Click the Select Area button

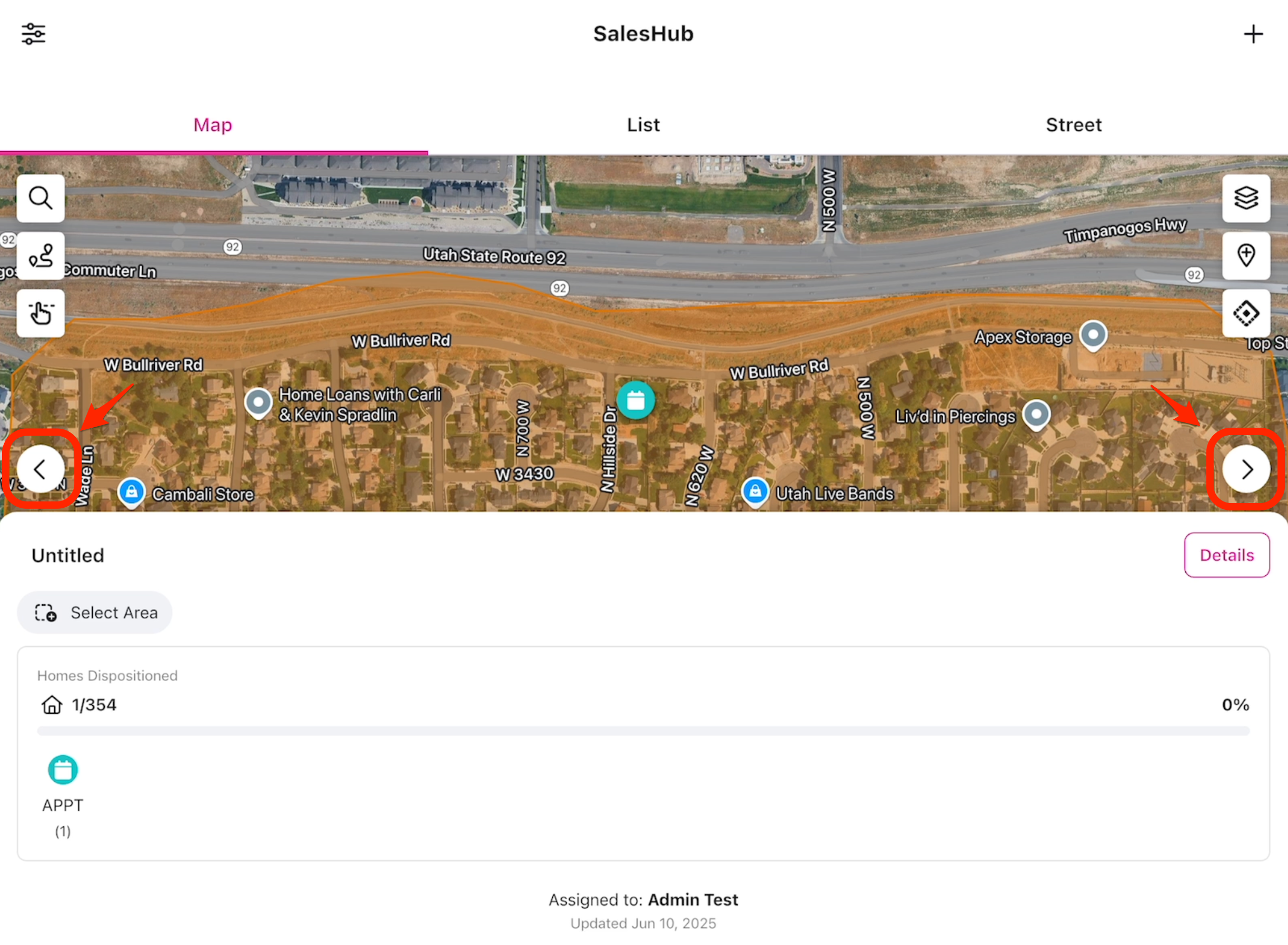(x=95, y=613)
